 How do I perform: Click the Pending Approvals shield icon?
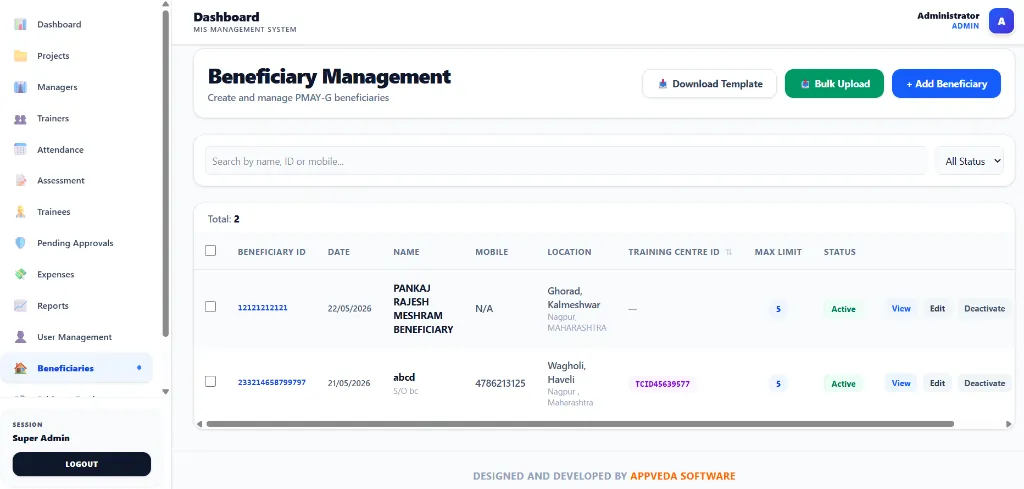coord(20,243)
